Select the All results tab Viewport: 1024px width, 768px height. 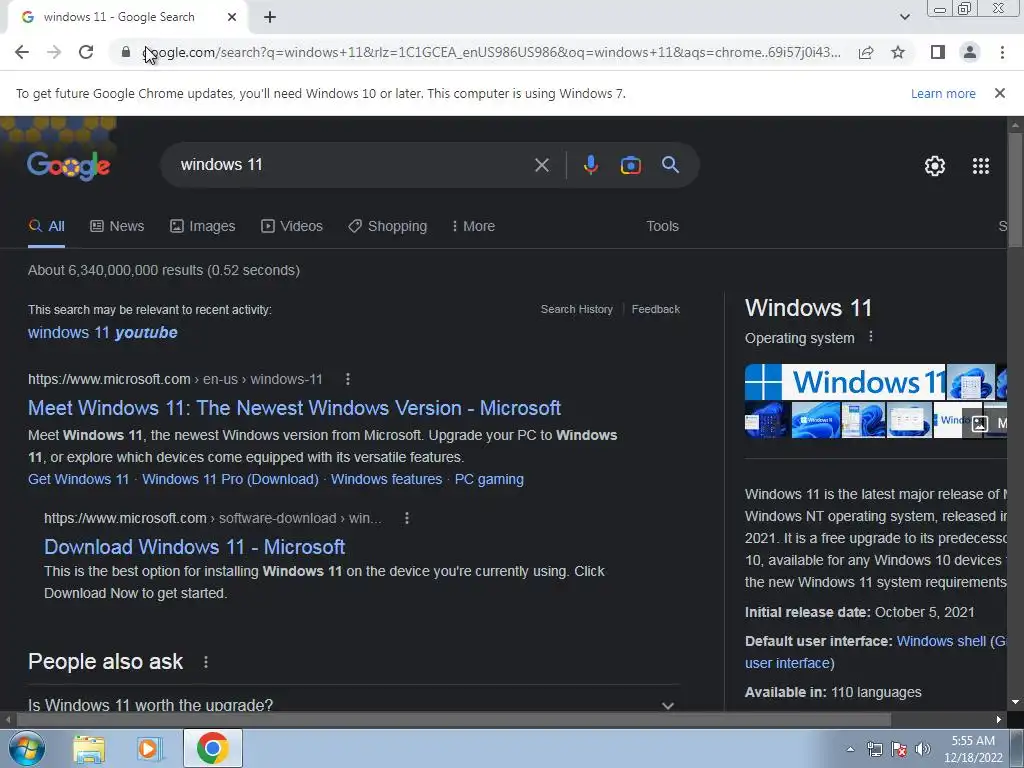[x=46, y=226]
